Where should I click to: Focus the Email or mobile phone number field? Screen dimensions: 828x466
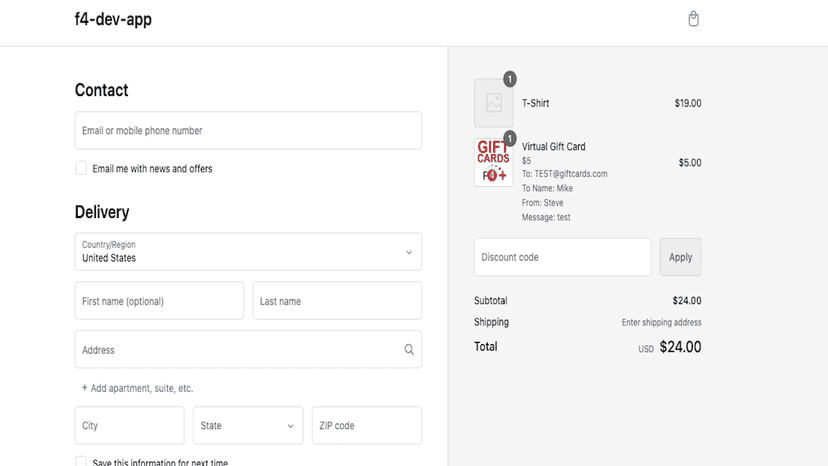point(248,131)
